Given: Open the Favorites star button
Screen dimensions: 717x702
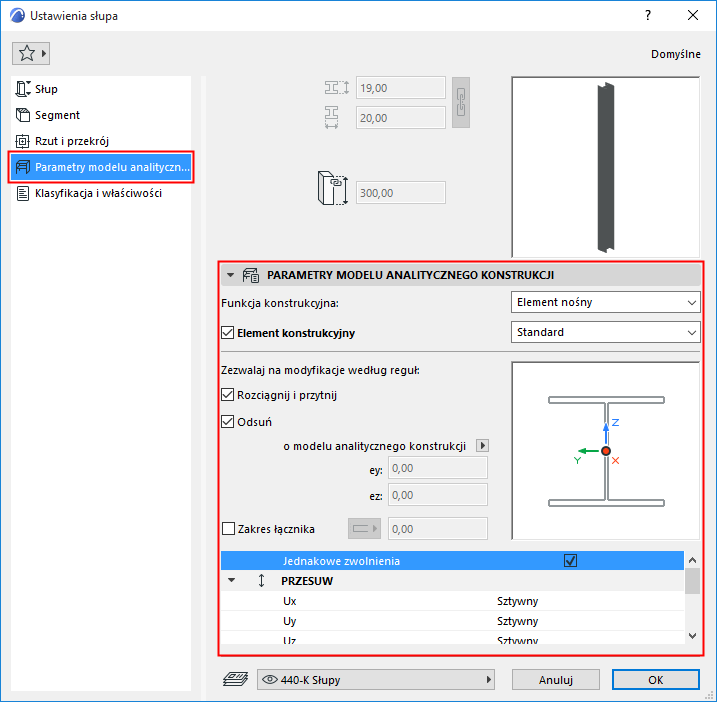Looking at the screenshot, I should [31, 54].
